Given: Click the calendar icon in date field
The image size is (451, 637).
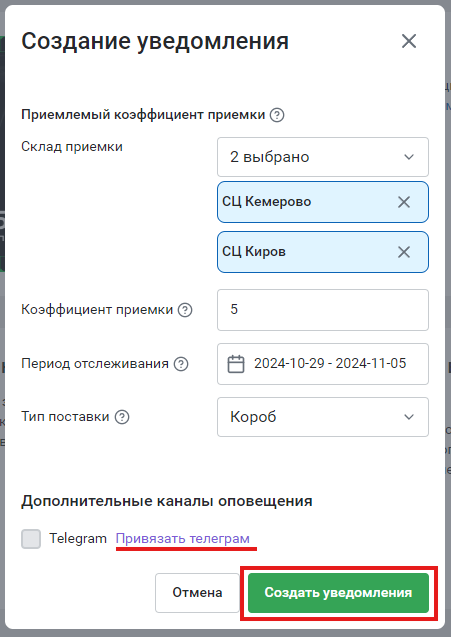Looking at the screenshot, I should tap(236, 364).
